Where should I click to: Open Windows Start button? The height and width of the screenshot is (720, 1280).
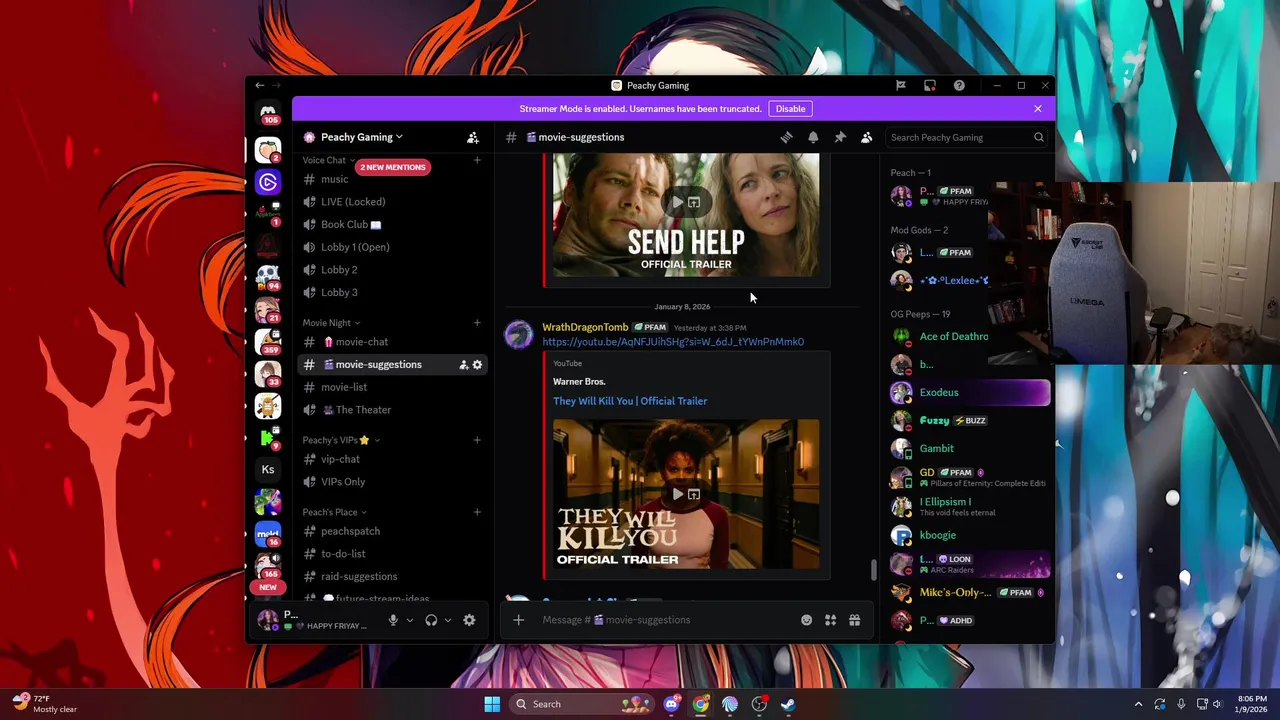[492, 704]
